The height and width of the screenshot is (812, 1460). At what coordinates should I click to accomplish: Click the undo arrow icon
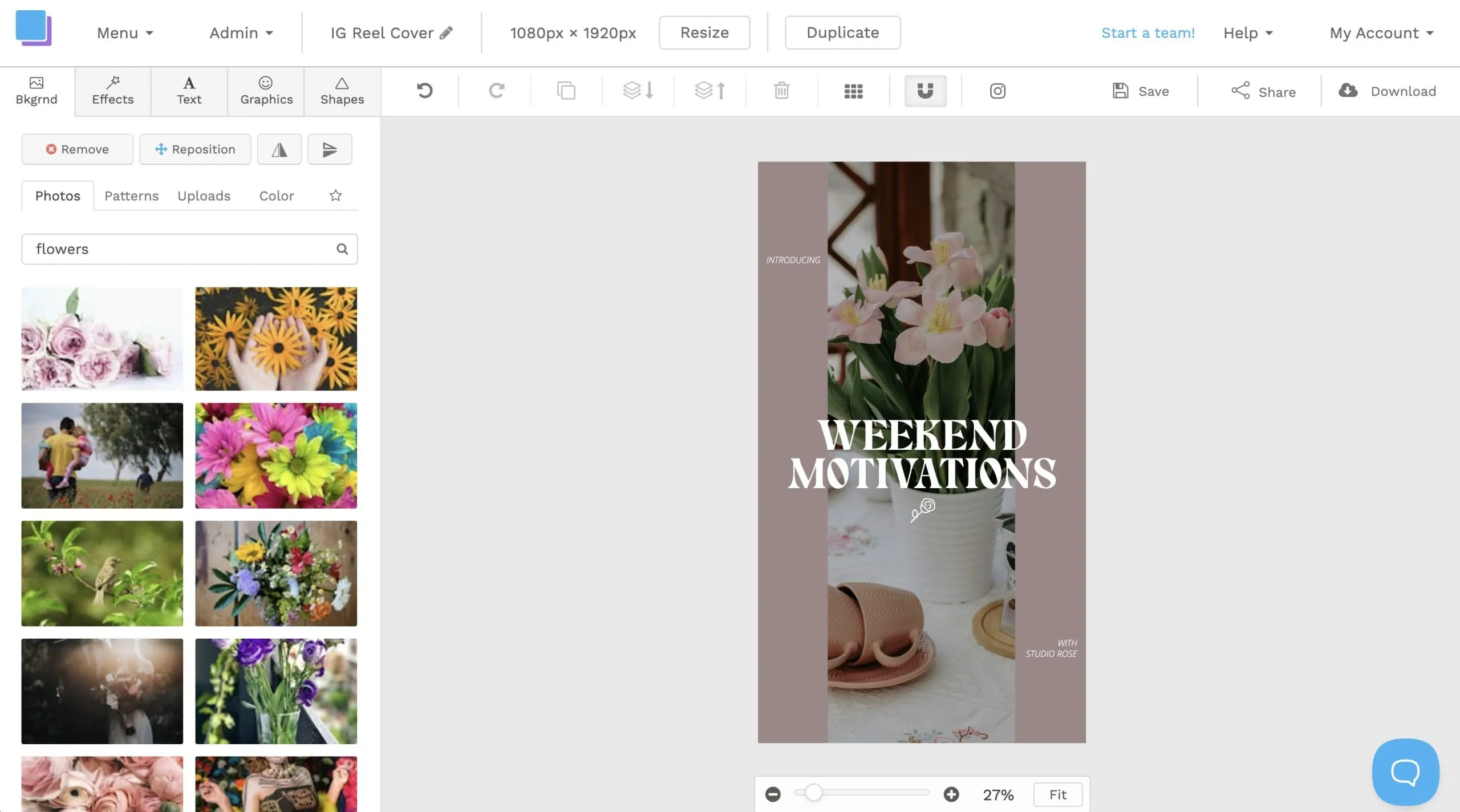[x=424, y=91]
